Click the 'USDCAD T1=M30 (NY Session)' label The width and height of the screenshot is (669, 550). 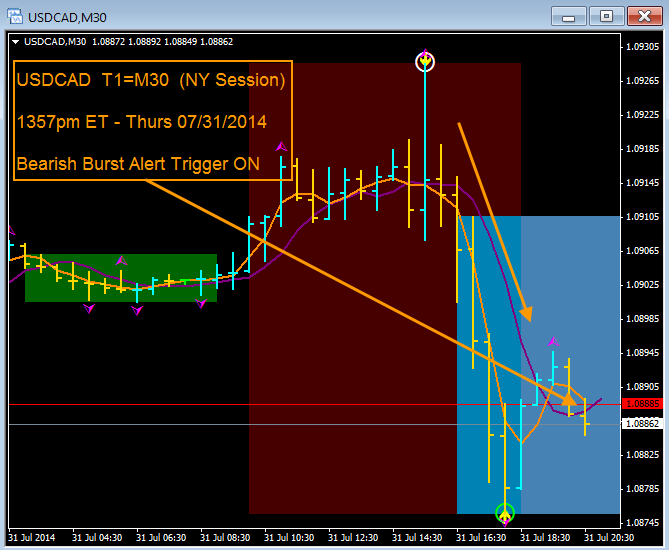pyautogui.click(x=151, y=80)
